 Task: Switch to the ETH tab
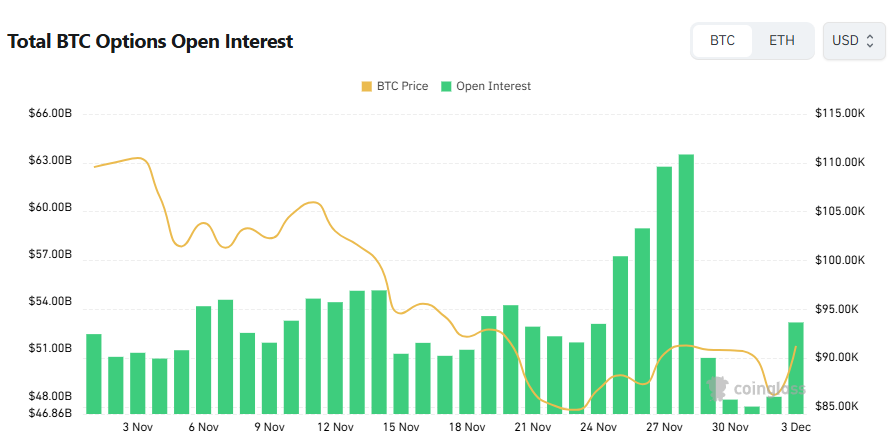coord(782,41)
